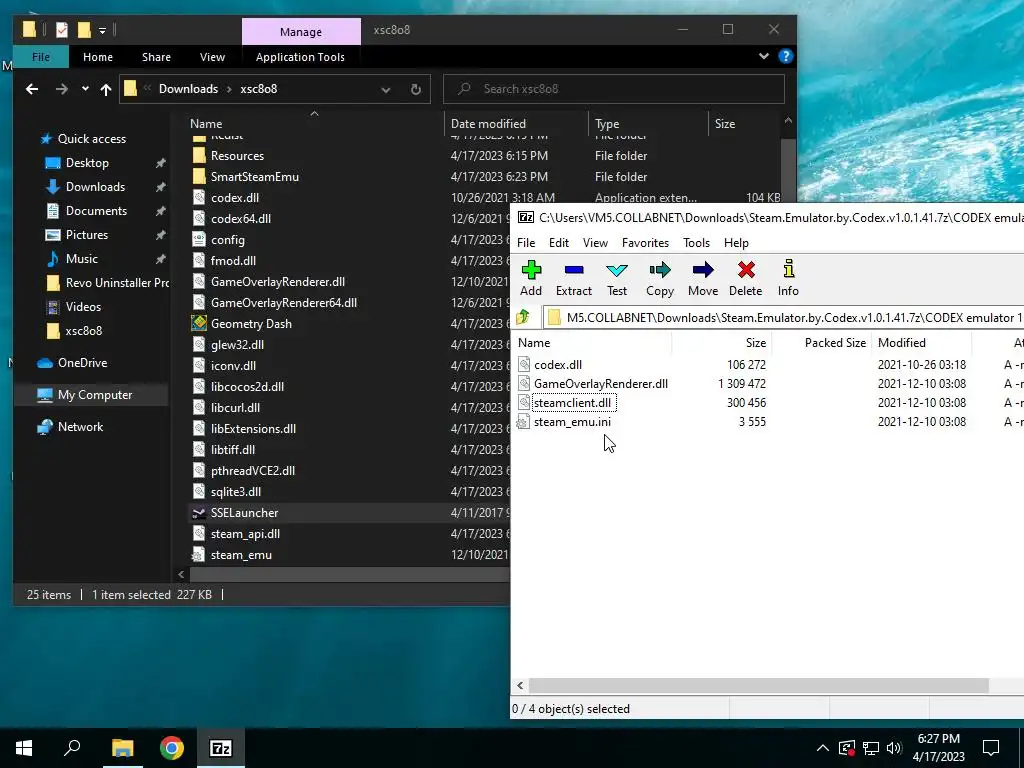Refresh the xsc8o8 folder view
Image resolution: width=1024 pixels, height=768 pixels.
[416, 89]
